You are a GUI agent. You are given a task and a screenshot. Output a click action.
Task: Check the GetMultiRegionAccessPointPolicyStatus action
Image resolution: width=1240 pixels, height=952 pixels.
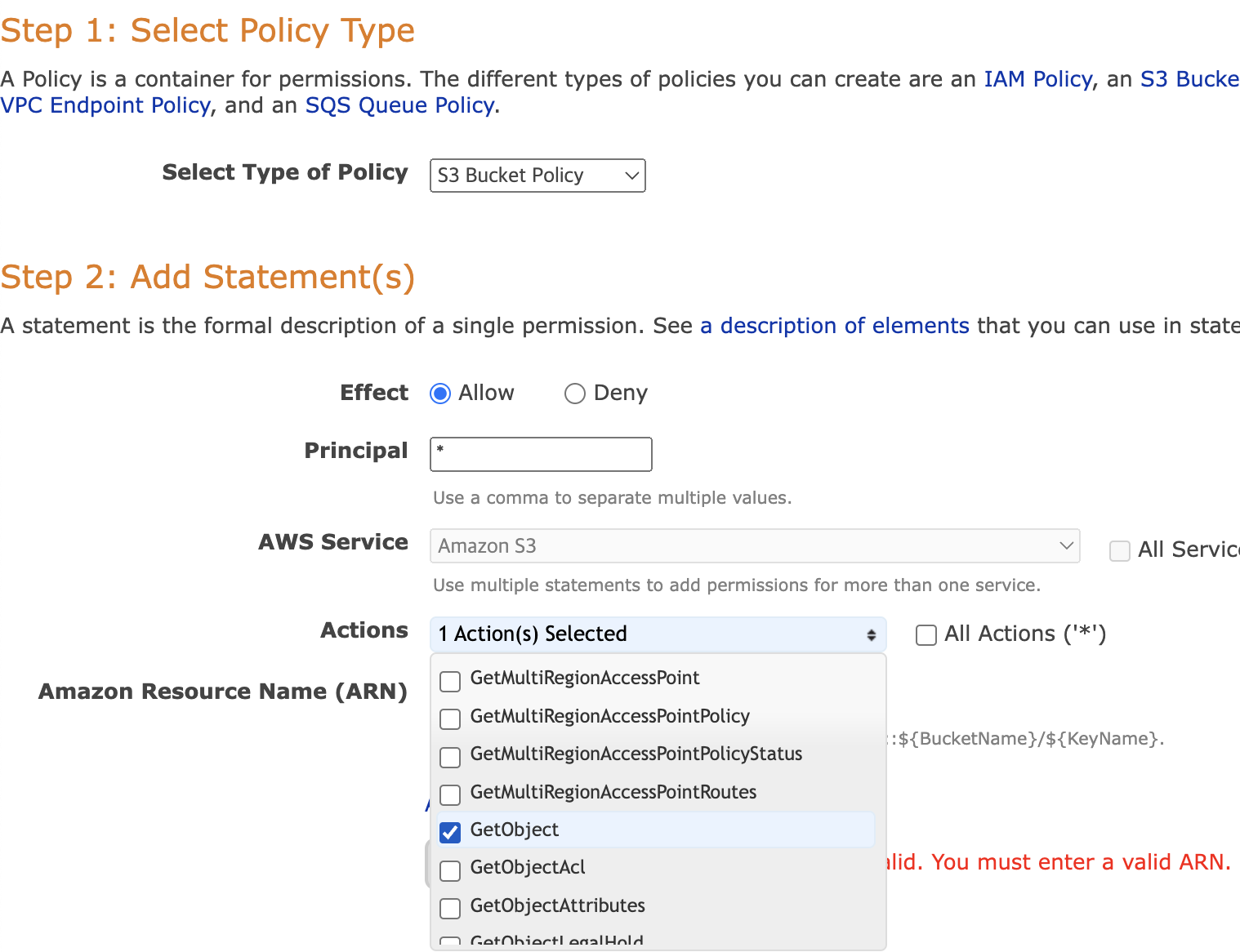(450, 756)
